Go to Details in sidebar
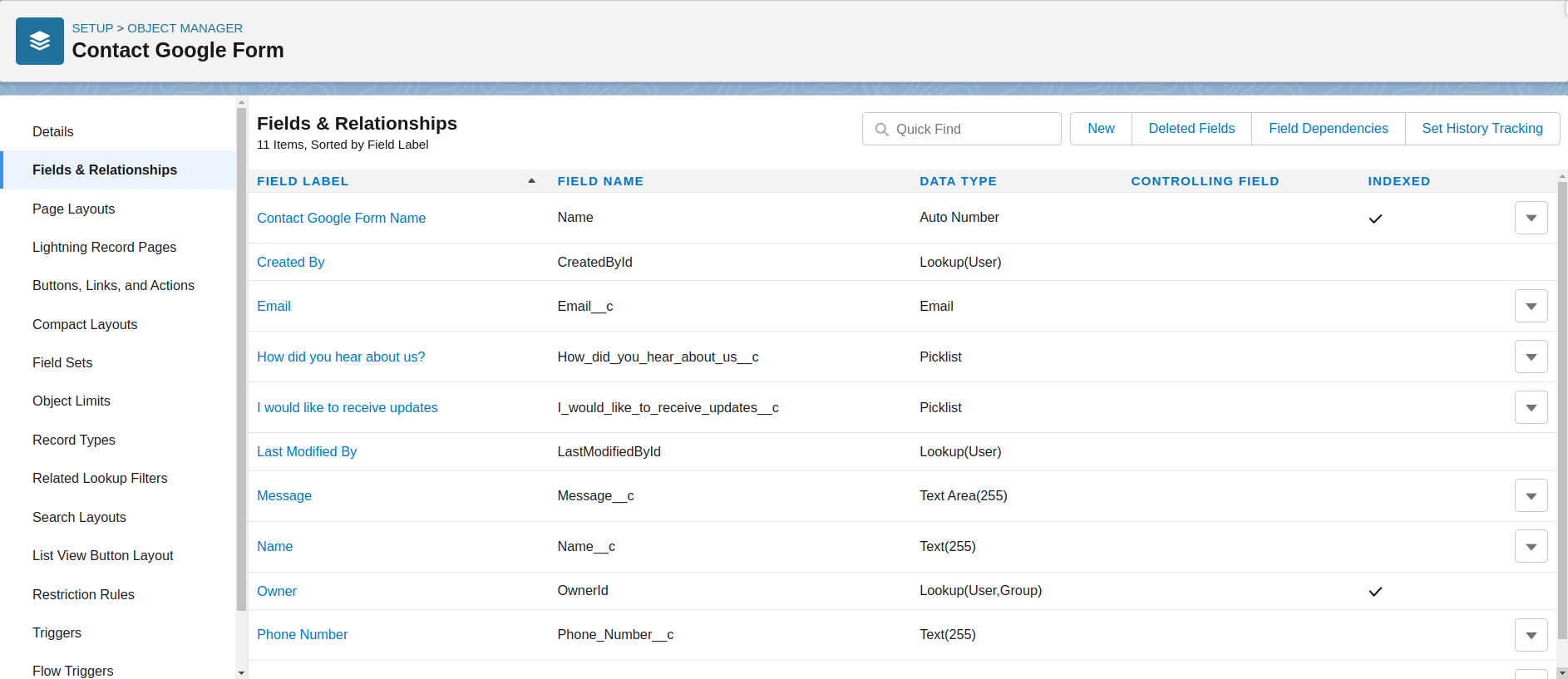 tap(53, 131)
